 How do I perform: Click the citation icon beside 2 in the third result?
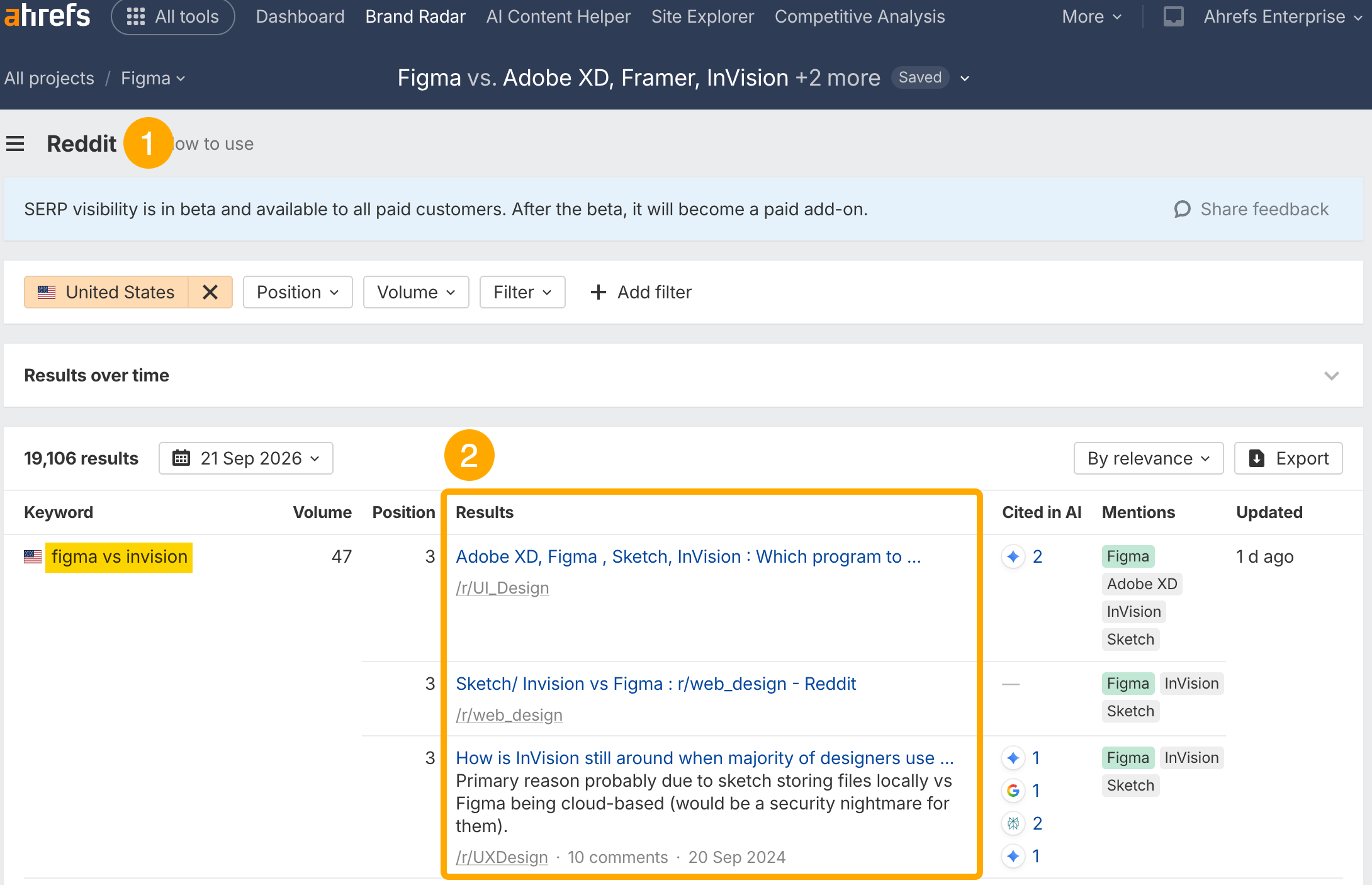point(1013,823)
